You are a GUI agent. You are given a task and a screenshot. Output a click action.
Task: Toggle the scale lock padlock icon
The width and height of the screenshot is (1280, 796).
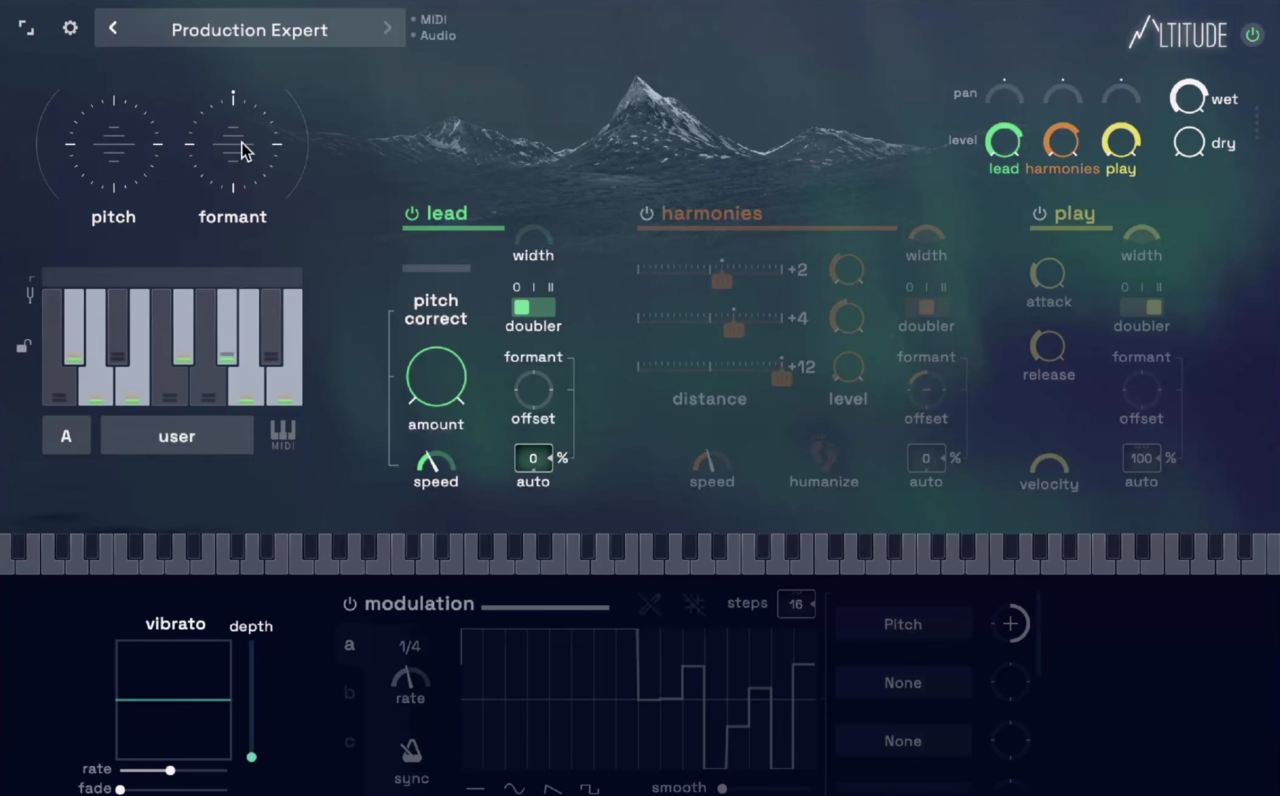[23, 346]
